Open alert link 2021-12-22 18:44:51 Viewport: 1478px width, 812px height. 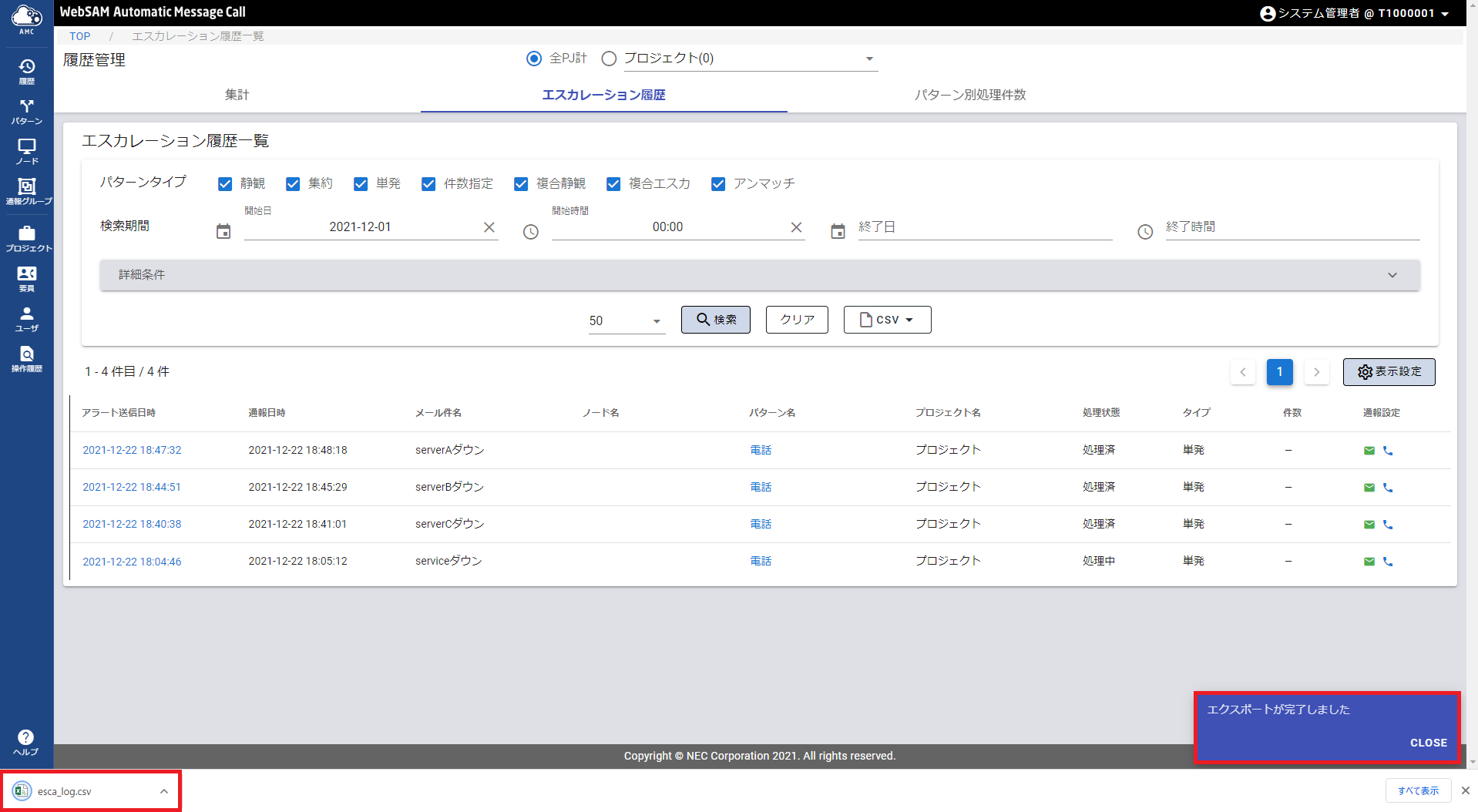tap(132, 487)
